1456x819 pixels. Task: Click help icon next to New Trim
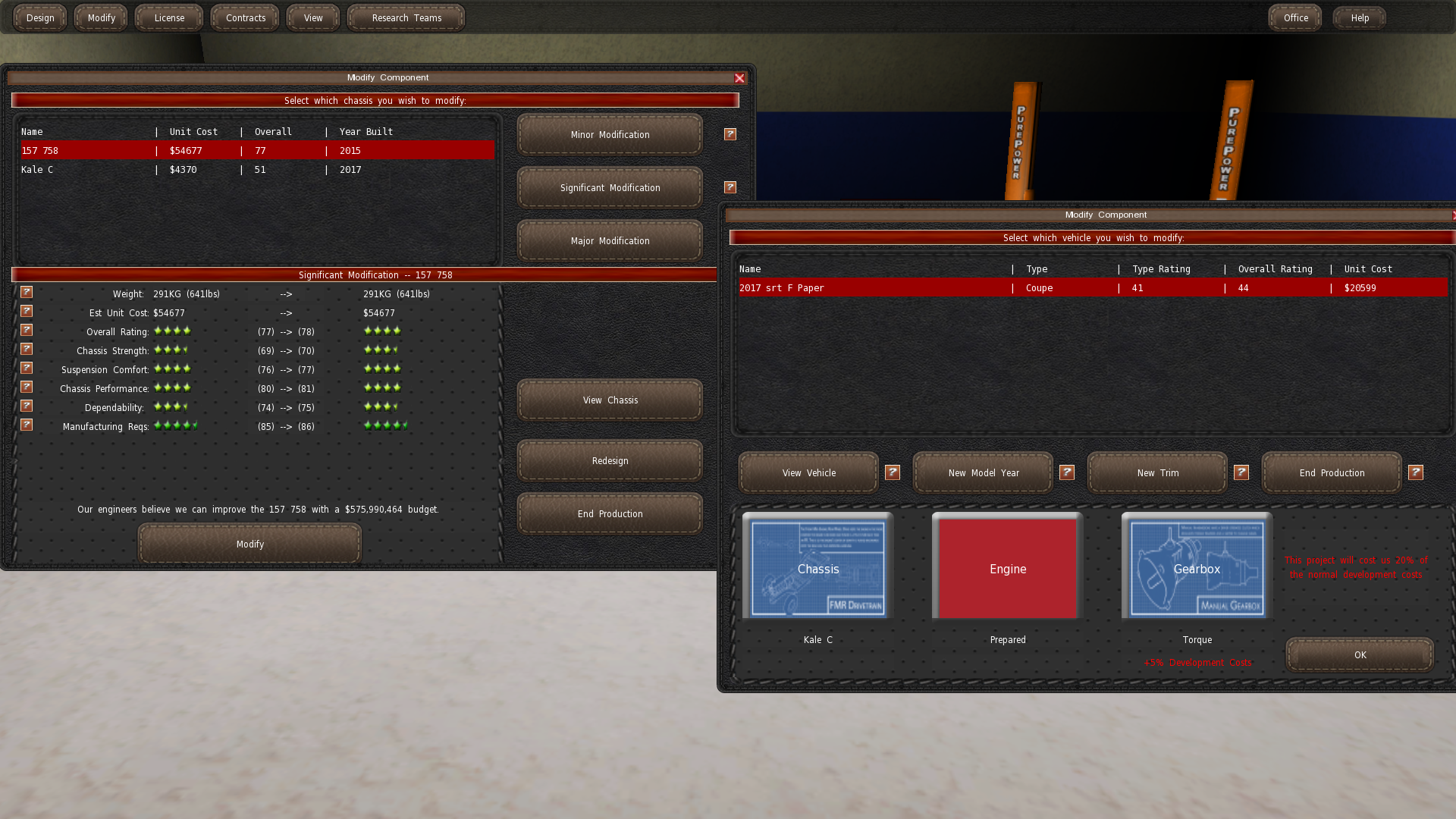point(1241,472)
